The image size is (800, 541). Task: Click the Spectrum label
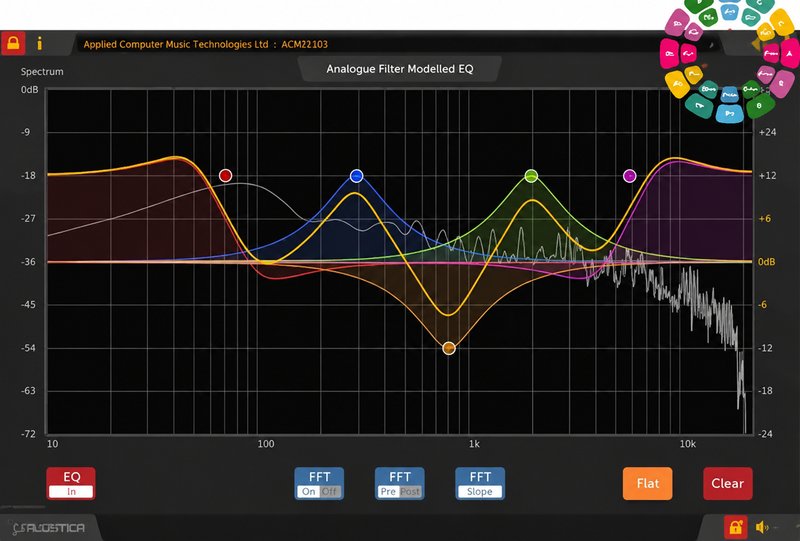coord(42,71)
